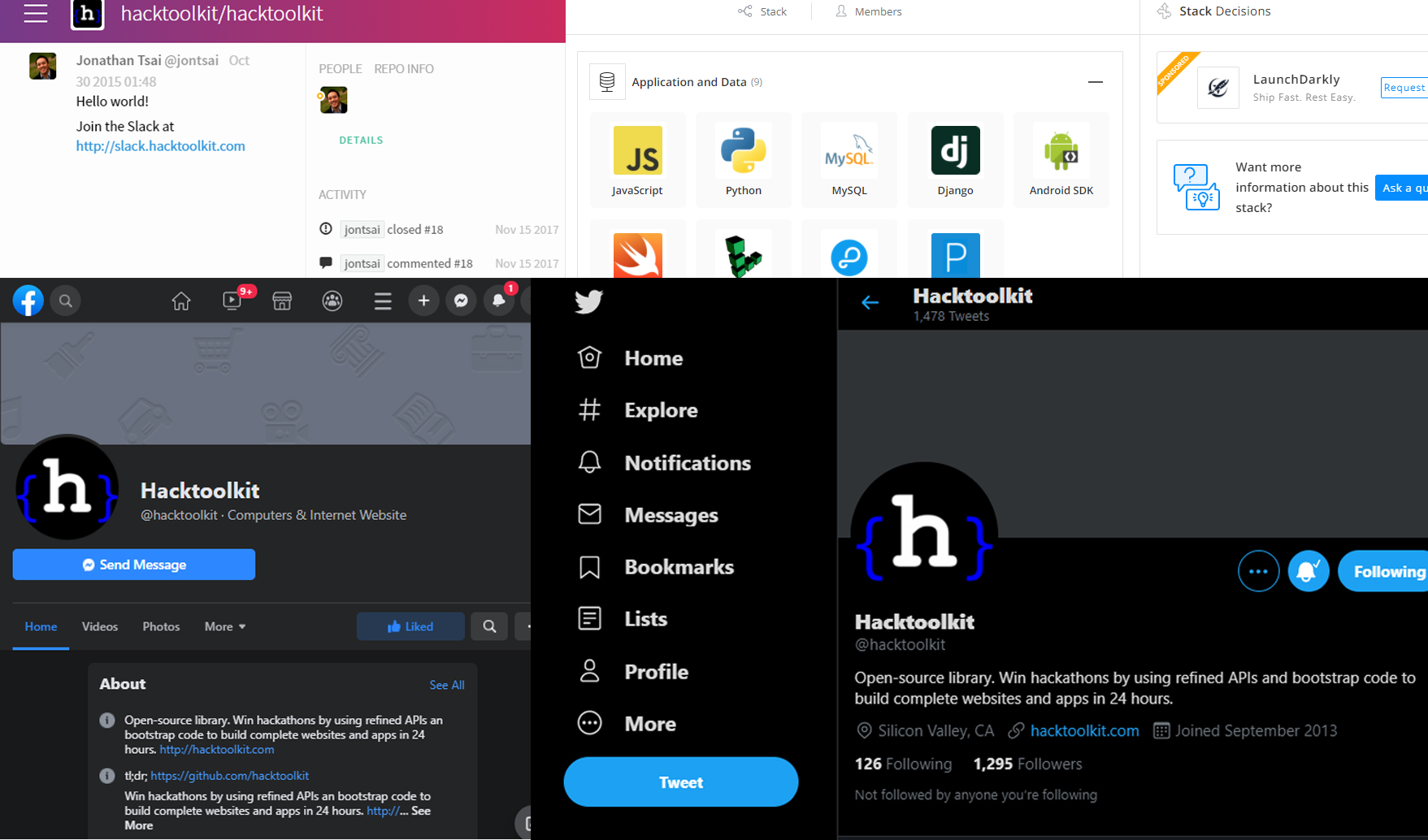The image size is (1428, 840).
Task: Open Twitter Notifications
Action: [x=664, y=463]
